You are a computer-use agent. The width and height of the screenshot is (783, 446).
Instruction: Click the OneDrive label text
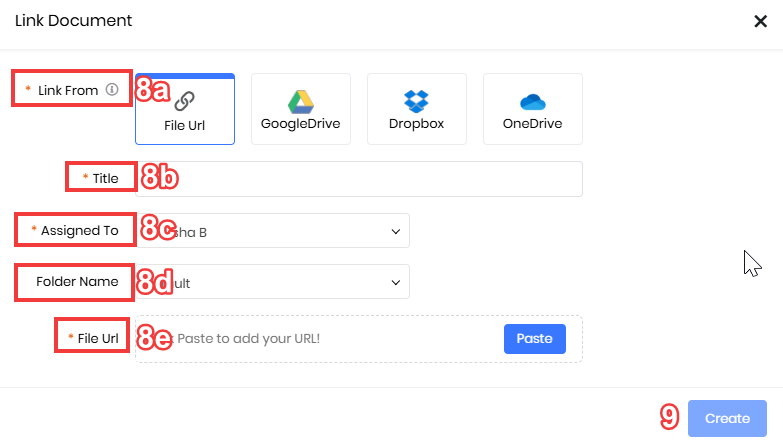(532, 124)
